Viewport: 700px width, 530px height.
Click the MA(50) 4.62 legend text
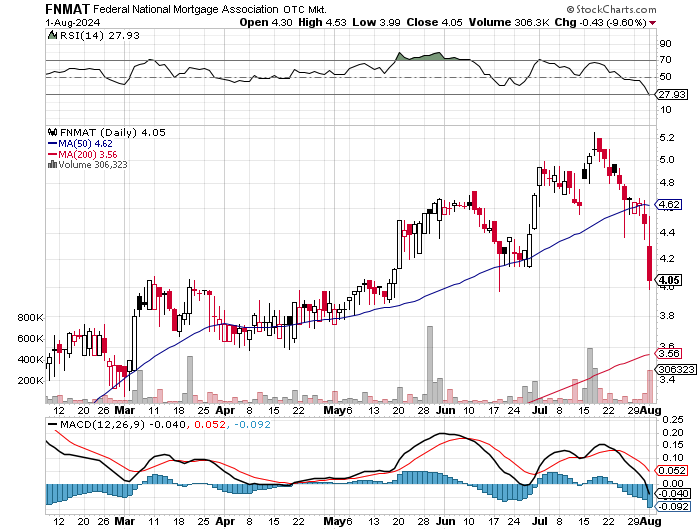[85, 144]
